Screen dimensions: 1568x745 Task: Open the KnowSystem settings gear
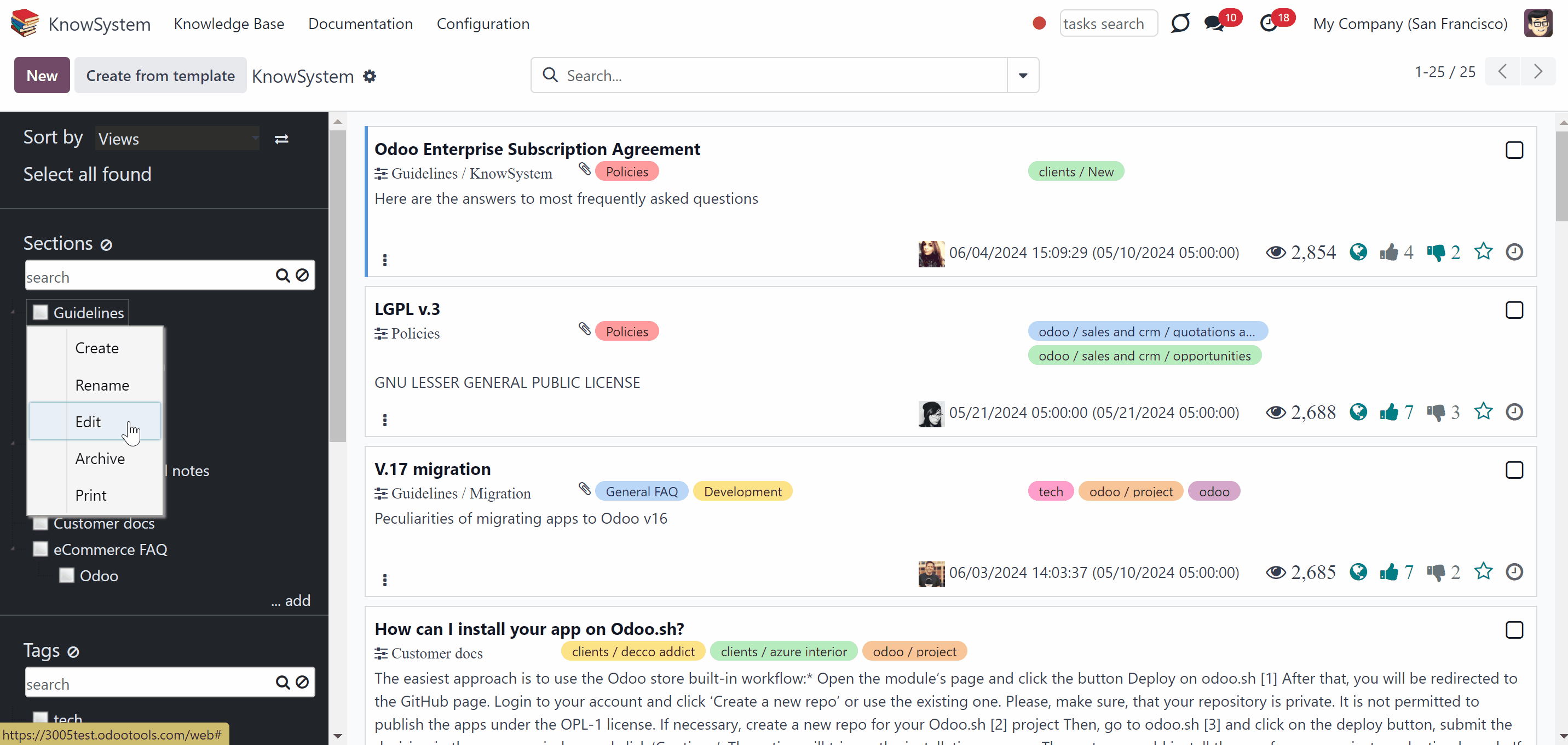(370, 76)
